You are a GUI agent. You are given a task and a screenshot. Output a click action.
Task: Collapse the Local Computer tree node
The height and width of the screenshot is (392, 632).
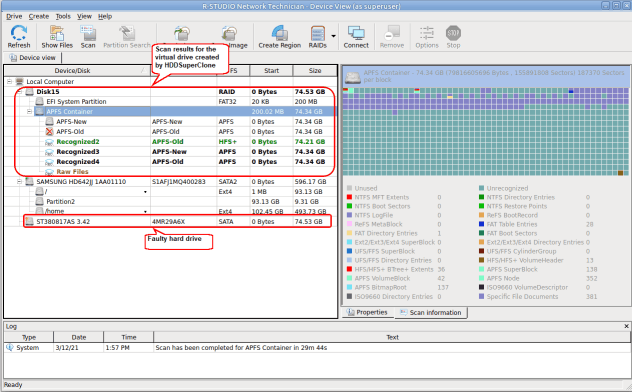click(9, 82)
